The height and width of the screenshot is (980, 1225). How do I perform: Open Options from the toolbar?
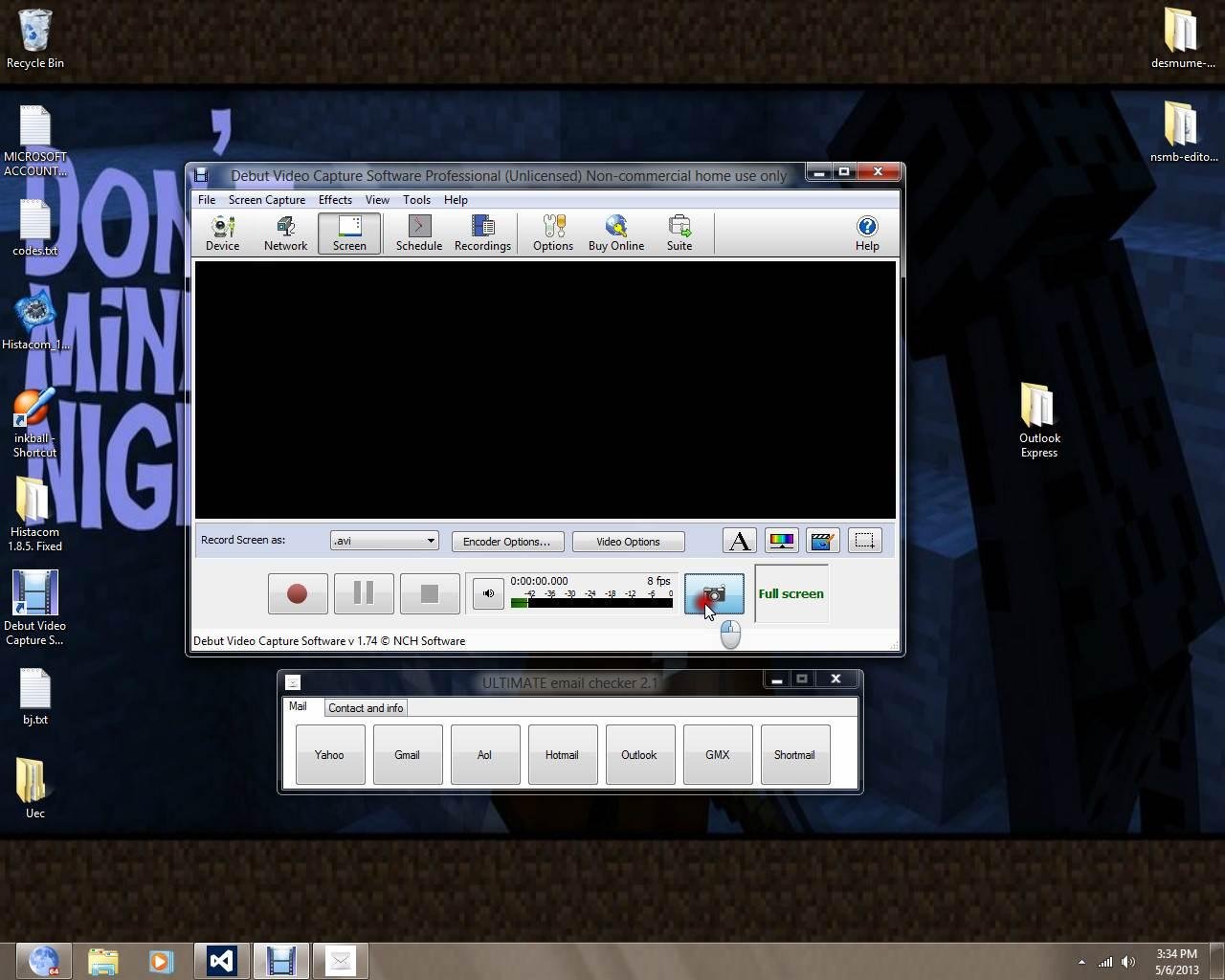pos(553,233)
